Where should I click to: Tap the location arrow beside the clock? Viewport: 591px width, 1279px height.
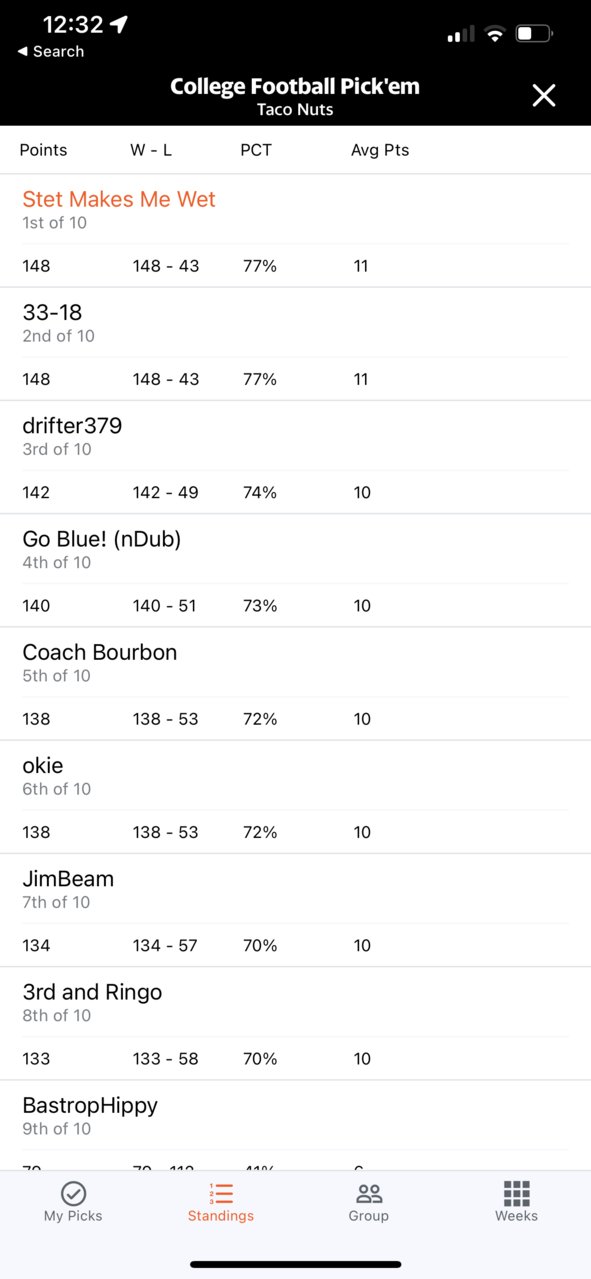[119, 24]
